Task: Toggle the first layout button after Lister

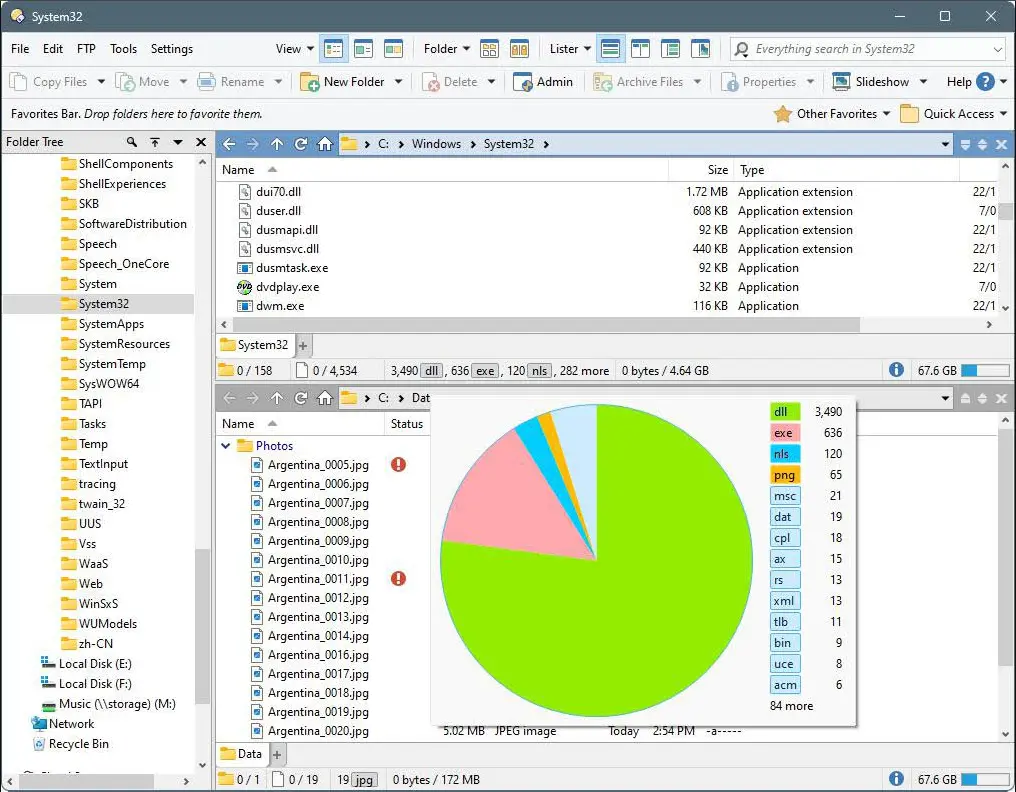Action: point(611,49)
